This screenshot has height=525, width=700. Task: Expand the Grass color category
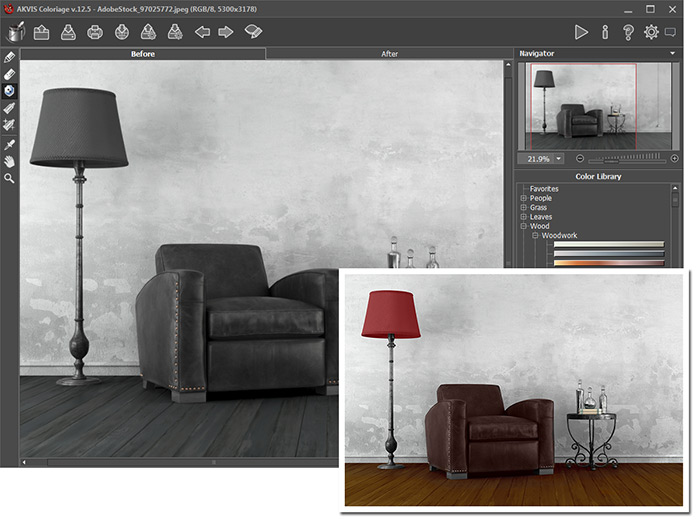523,208
